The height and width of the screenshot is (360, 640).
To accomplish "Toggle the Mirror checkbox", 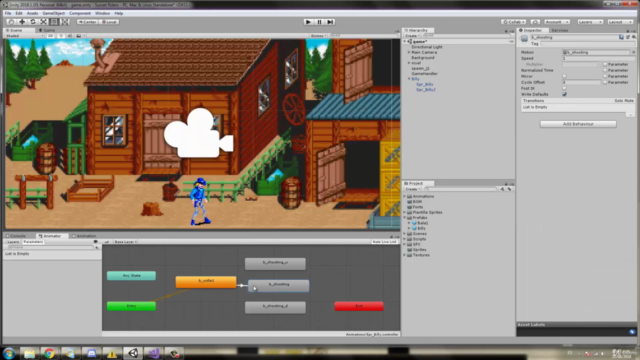I will pyautogui.click(x=564, y=76).
